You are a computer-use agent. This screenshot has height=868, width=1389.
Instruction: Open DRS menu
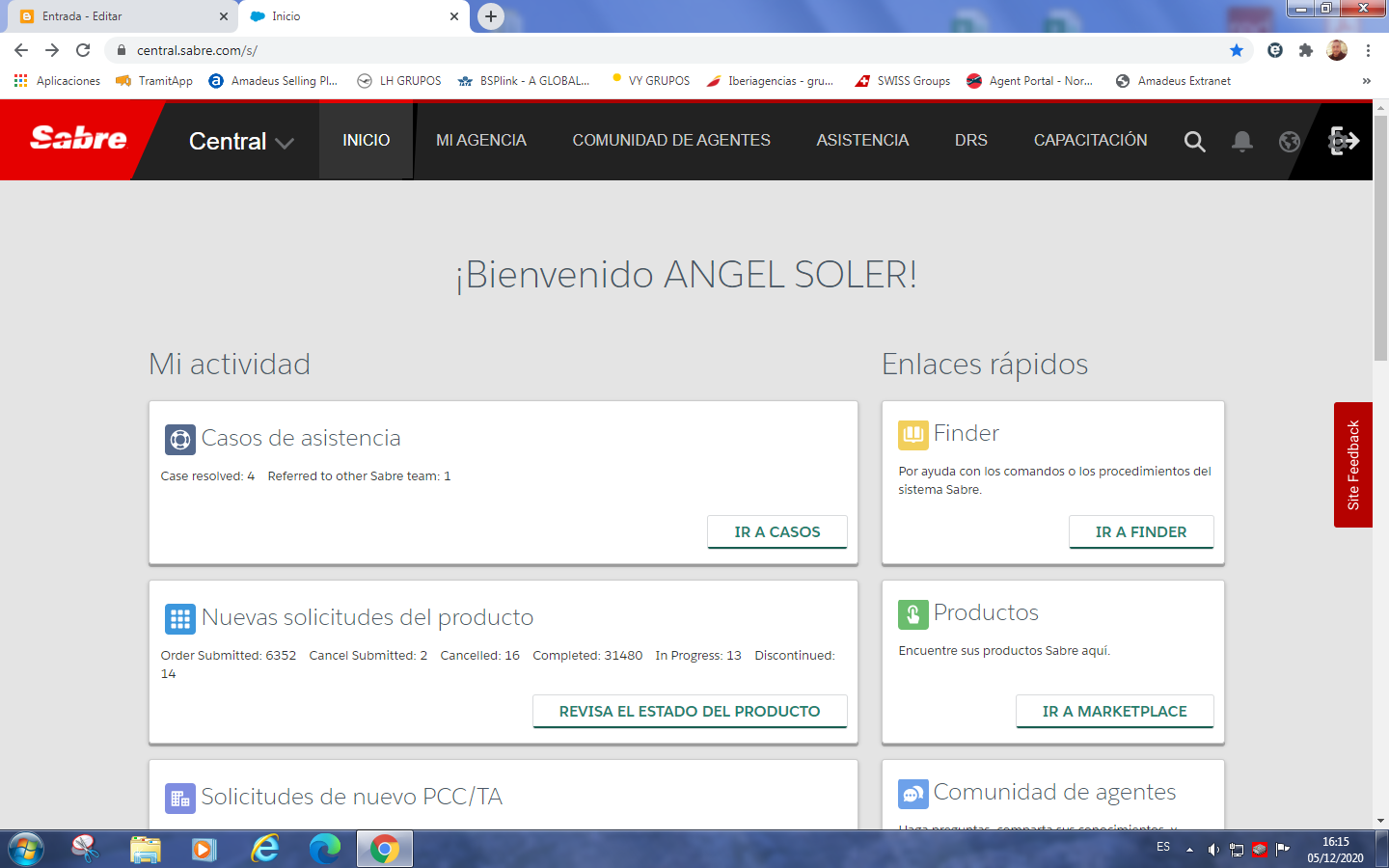pos(971,141)
